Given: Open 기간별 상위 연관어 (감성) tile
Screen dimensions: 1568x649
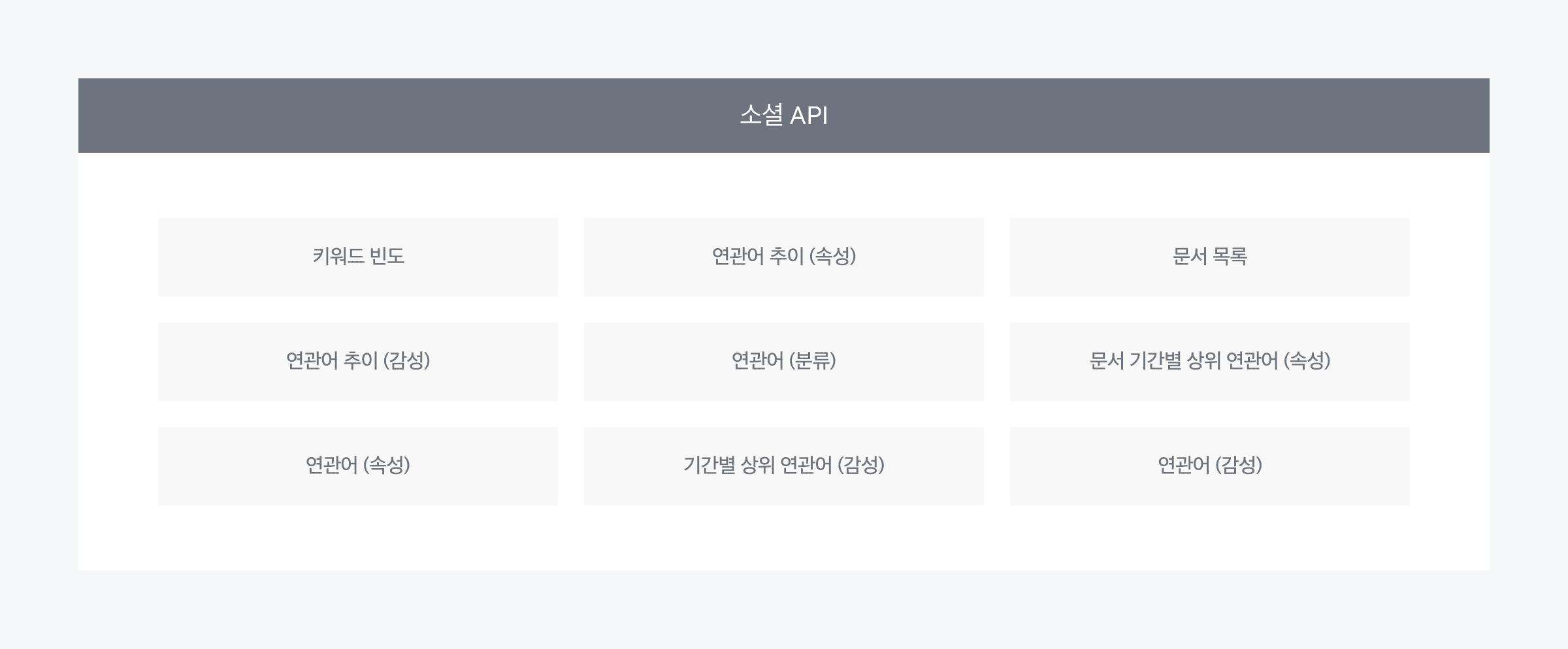Looking at the screenshot, I should pos(783,466).
